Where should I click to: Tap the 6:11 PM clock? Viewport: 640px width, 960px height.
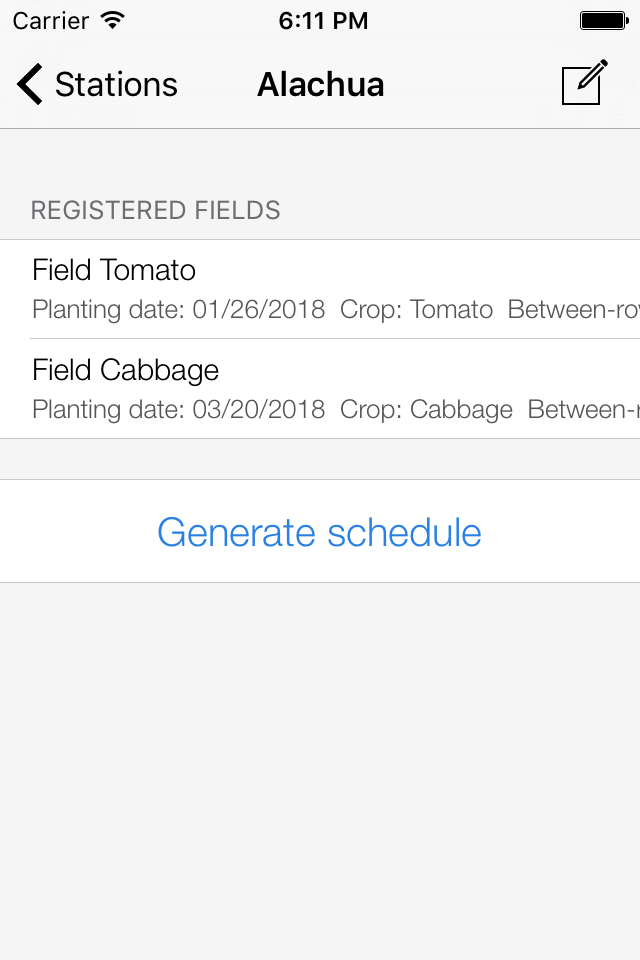pos(323,20)
